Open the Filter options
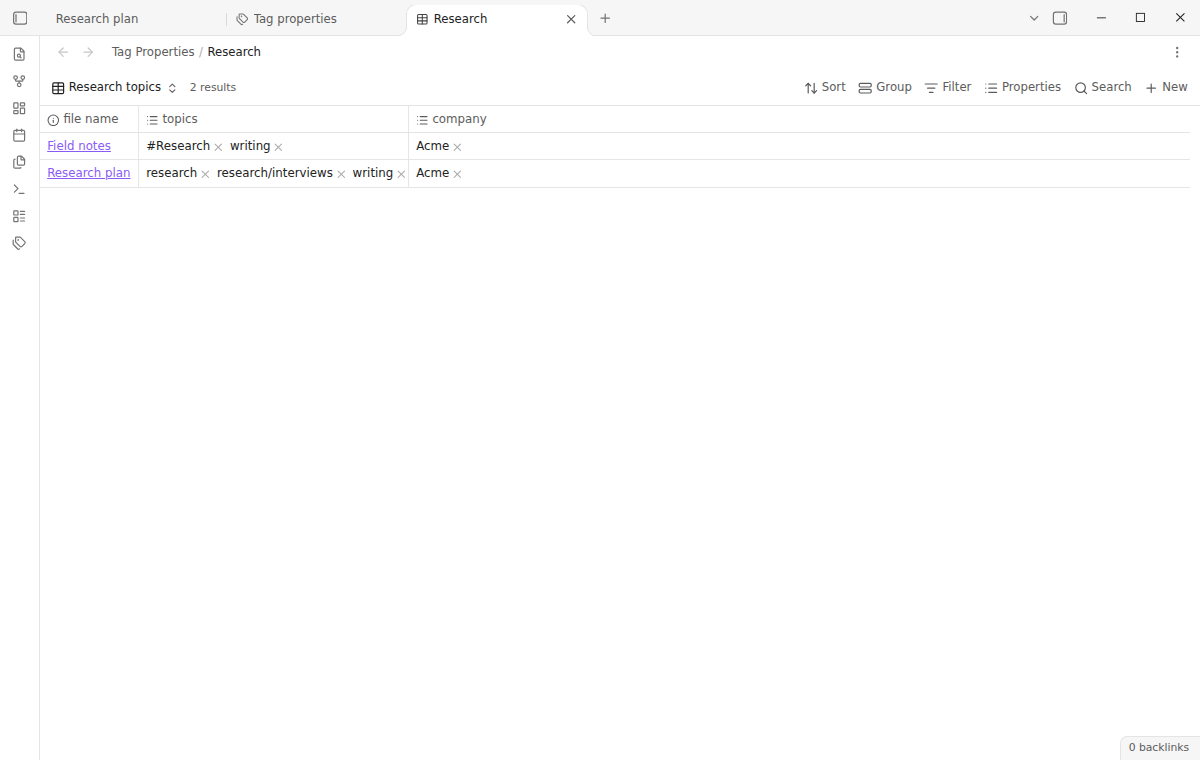 [948, 88]
